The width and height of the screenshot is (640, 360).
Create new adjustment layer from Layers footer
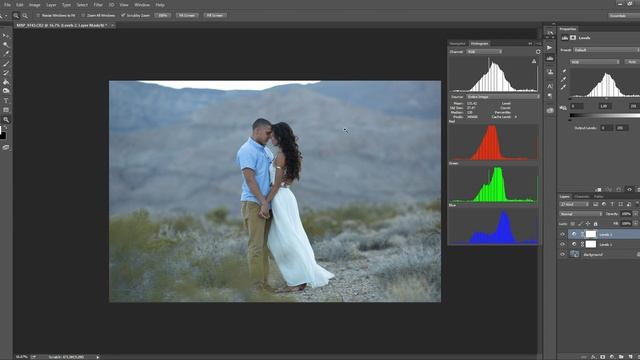[611, 357]
